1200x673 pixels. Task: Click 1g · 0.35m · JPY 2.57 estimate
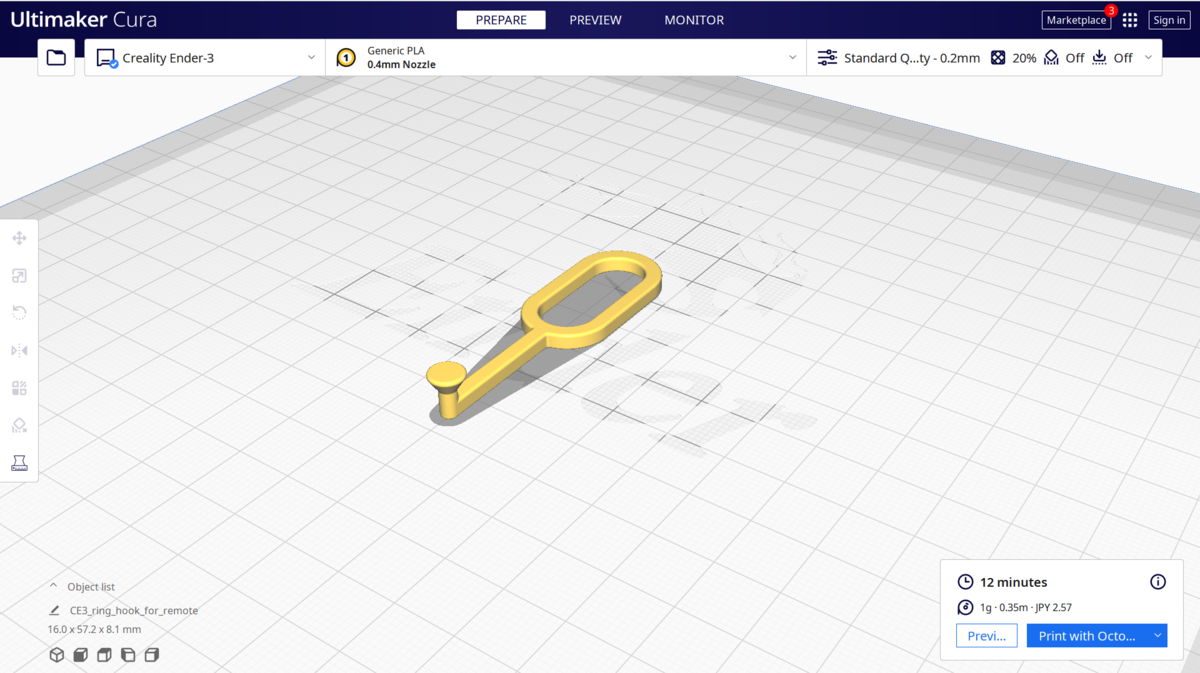pos(1026,607)
